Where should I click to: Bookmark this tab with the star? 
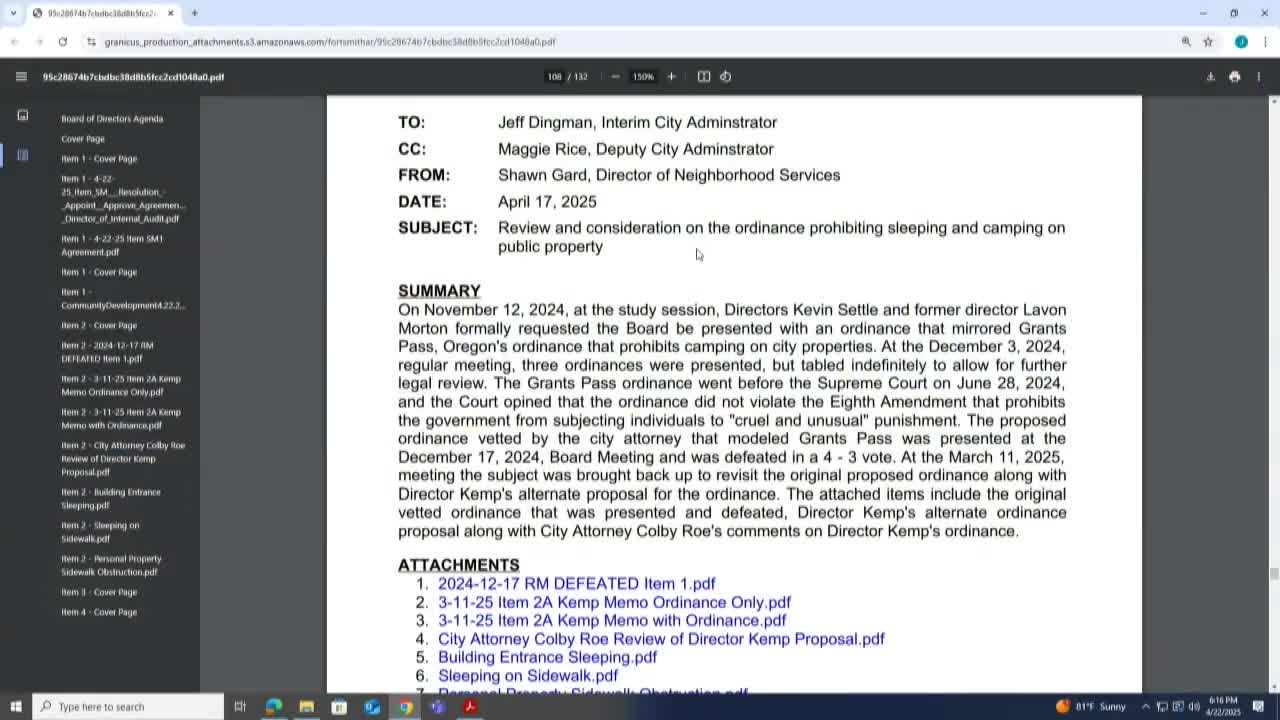pos(1208,42)
